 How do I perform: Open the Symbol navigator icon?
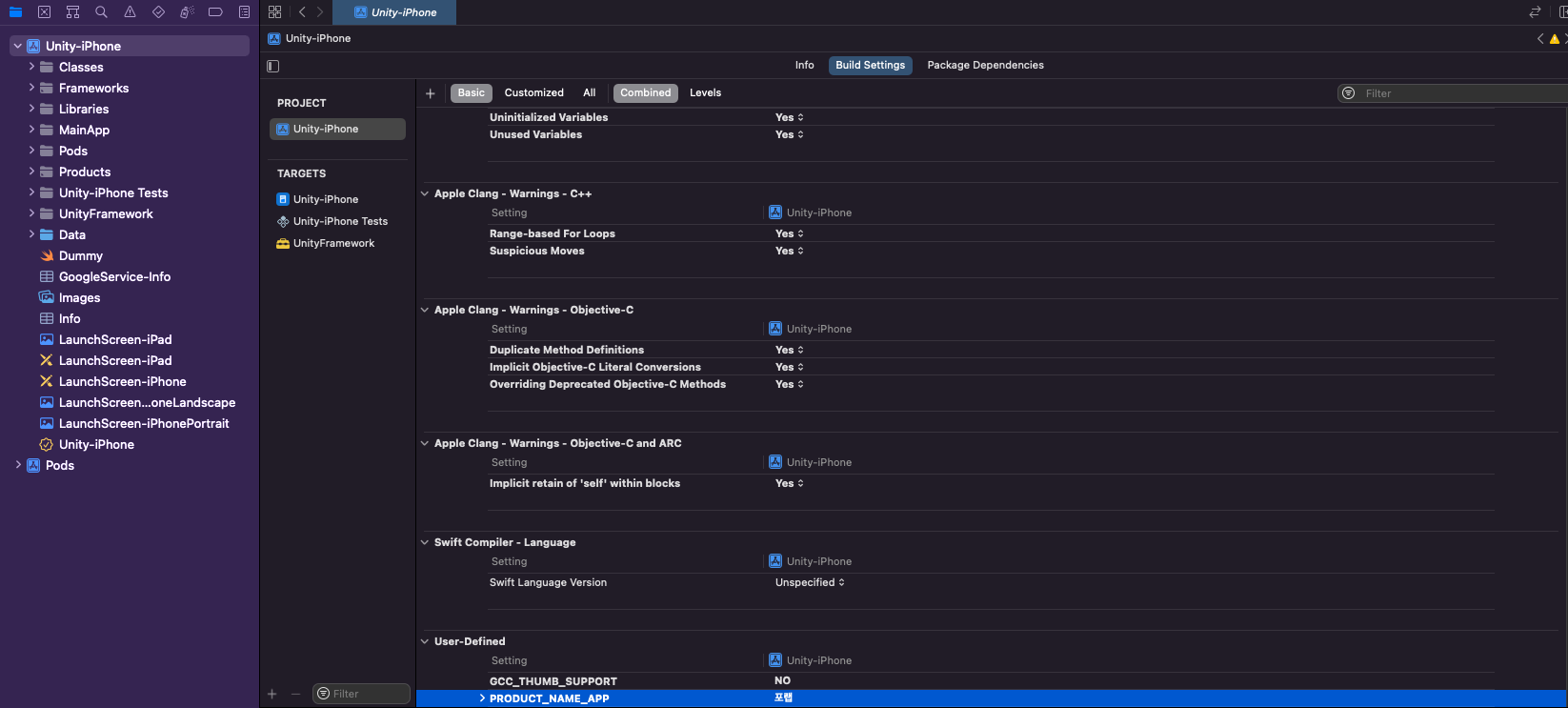(x=72, y=12)
